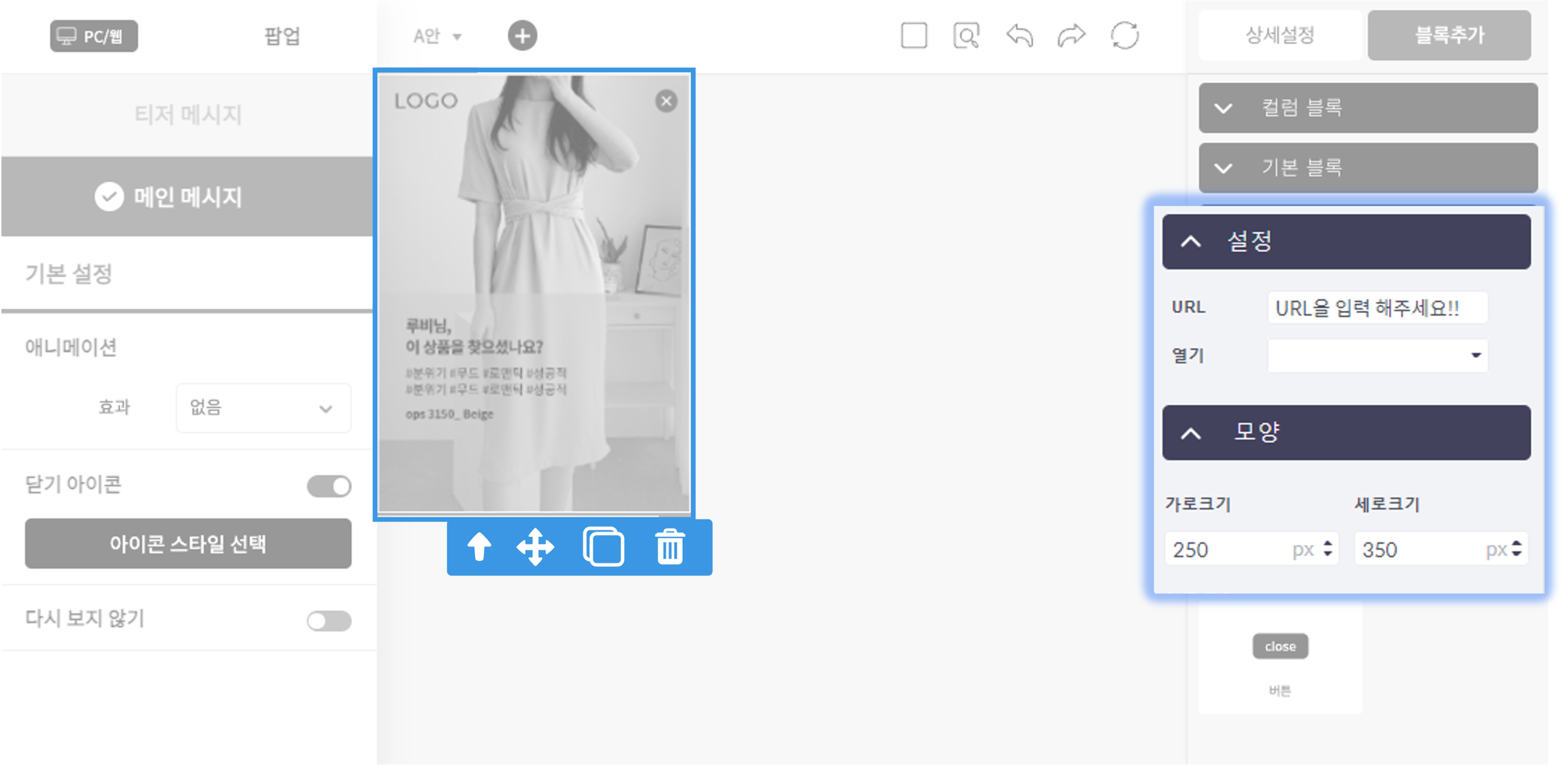Select the 티저 메시지 tab
The image size is (1568, 765).
click(x=188, y=114)
